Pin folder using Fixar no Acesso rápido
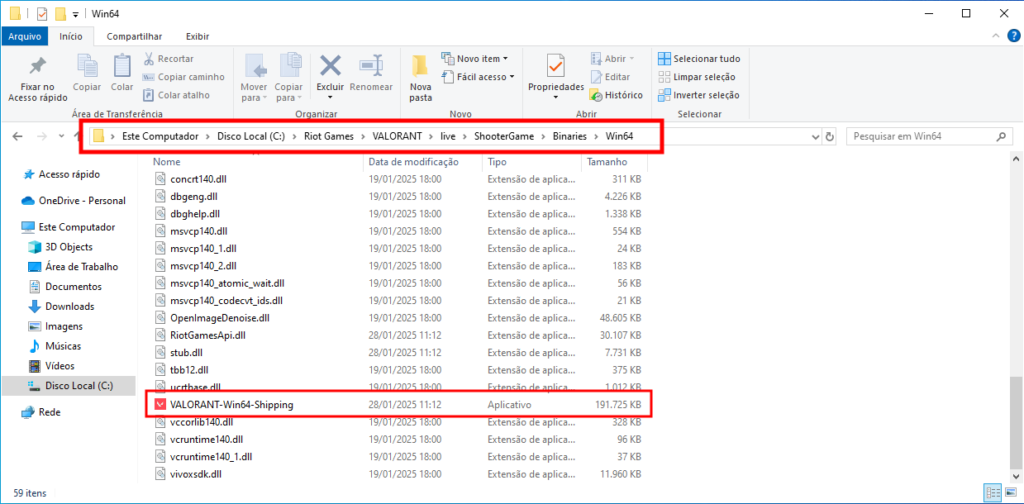This screenshot has height=504, width=1024. tap(37, 78)
